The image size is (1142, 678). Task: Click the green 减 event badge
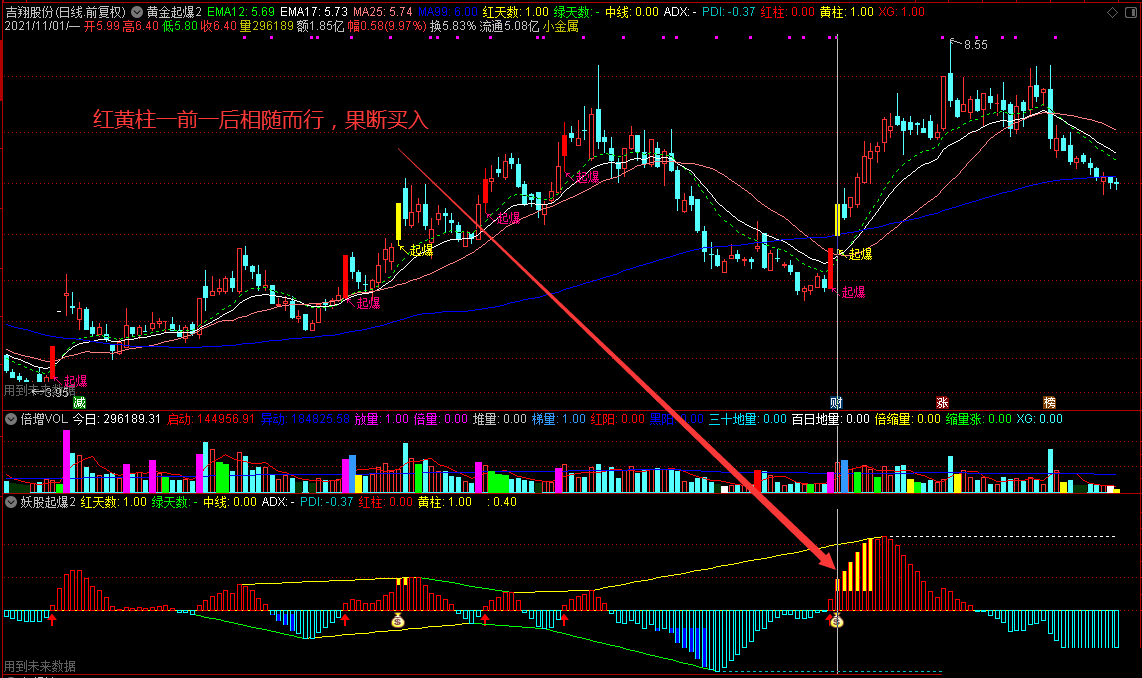click(79, 403)
